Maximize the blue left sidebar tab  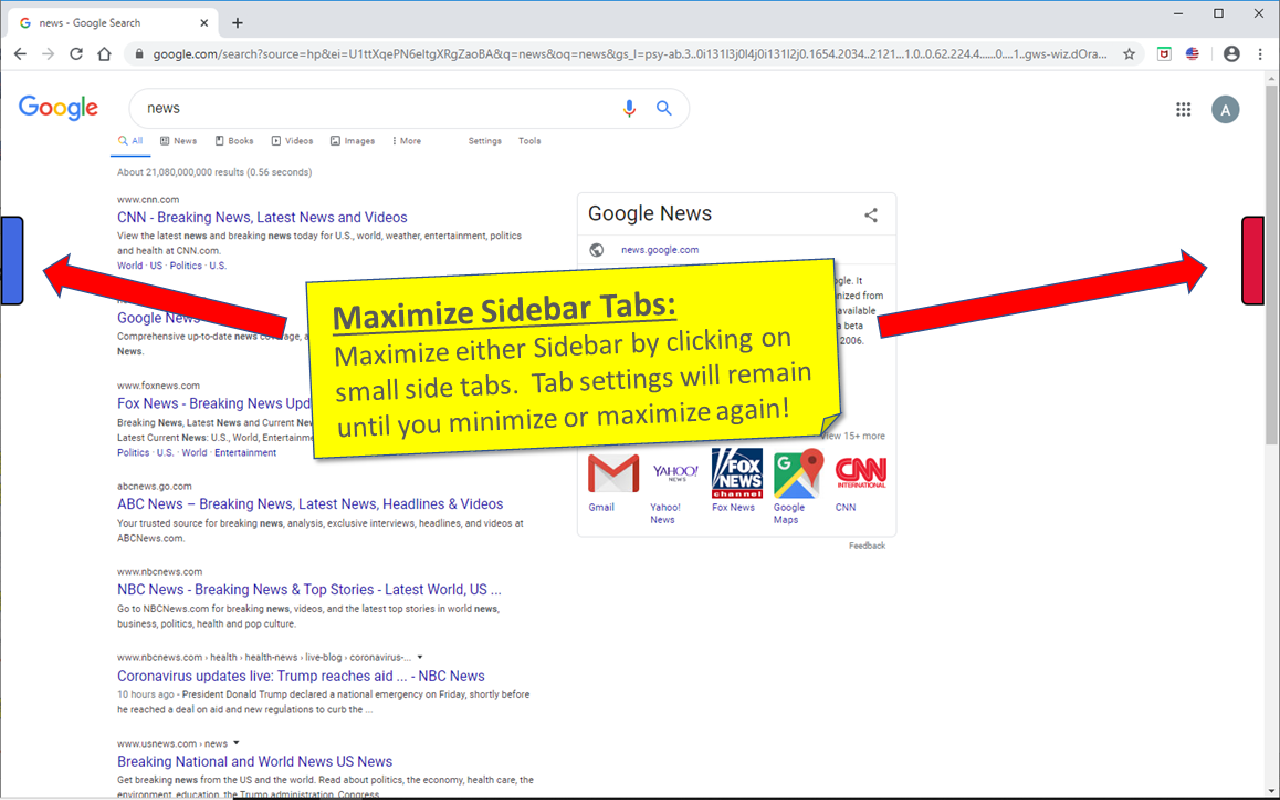[11, 260]
